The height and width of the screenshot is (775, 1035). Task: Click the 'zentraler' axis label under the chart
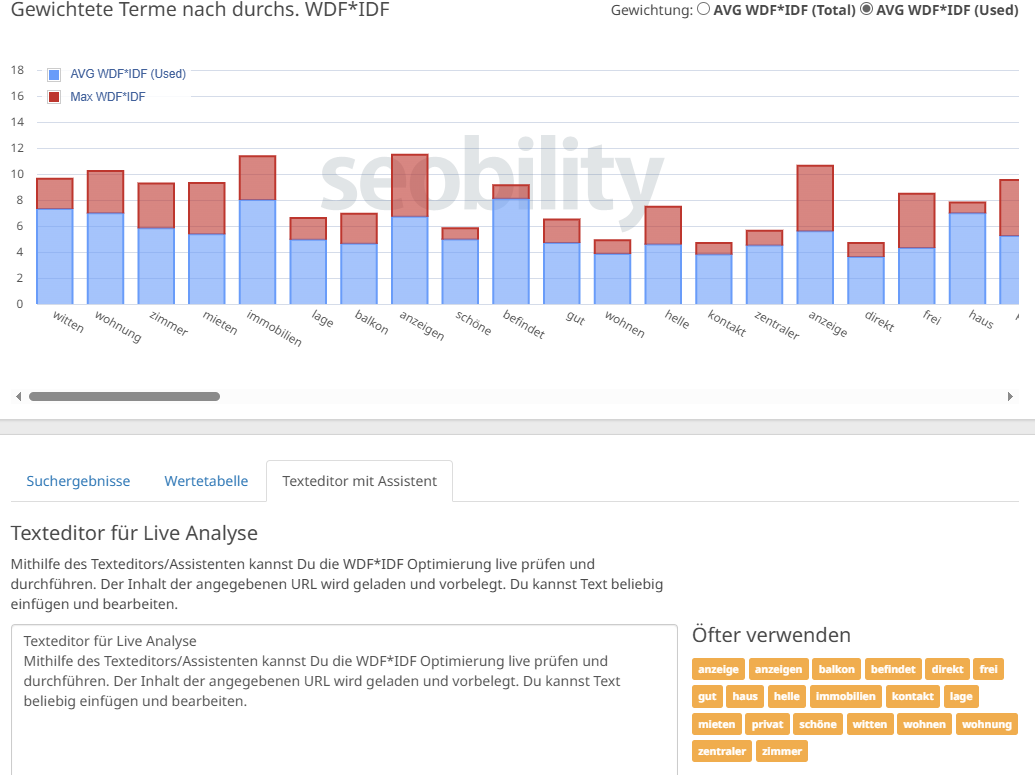pyautogui.click(x=777, y=325)
